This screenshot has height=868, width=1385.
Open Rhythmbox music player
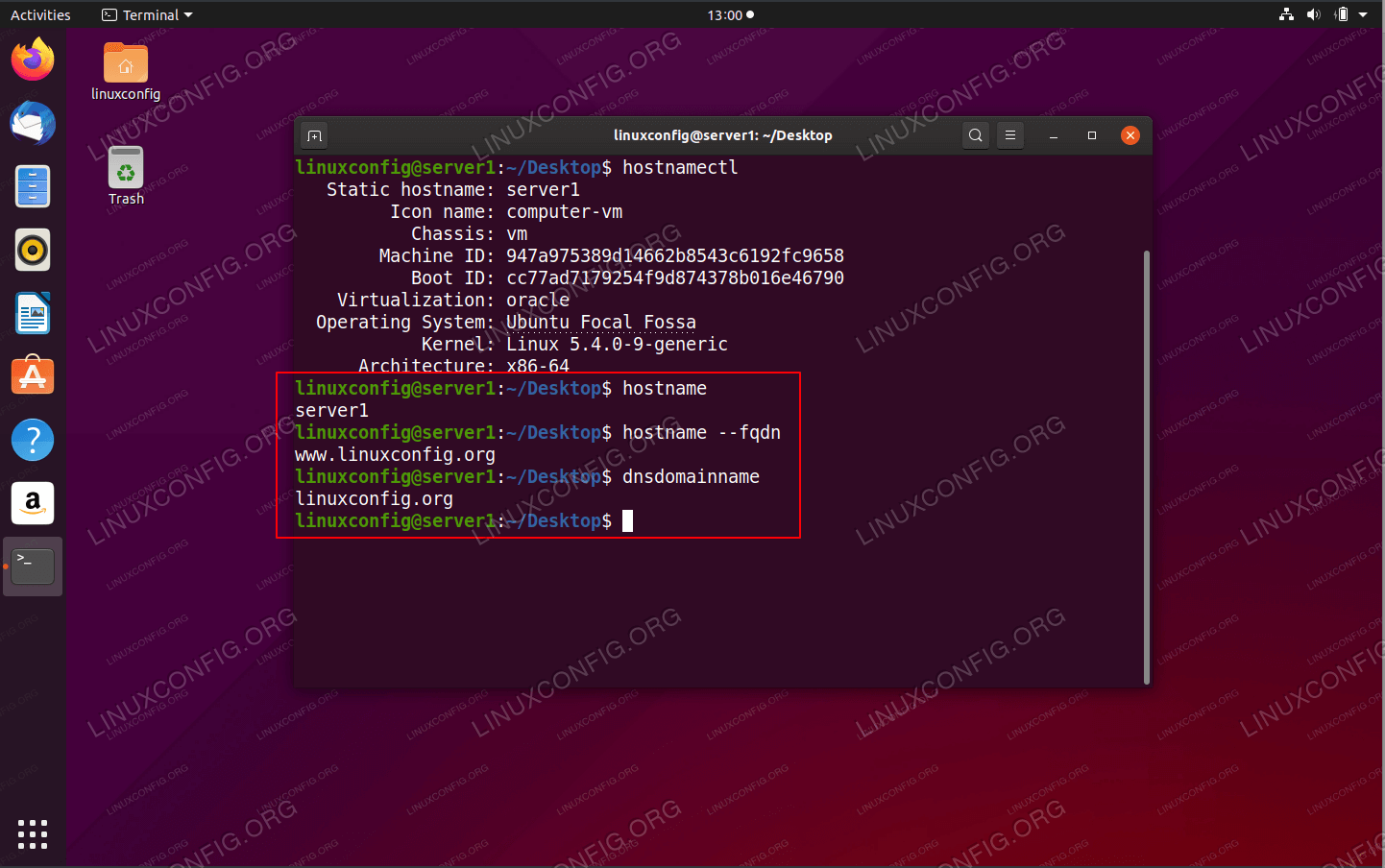click(x=32, y=250)
